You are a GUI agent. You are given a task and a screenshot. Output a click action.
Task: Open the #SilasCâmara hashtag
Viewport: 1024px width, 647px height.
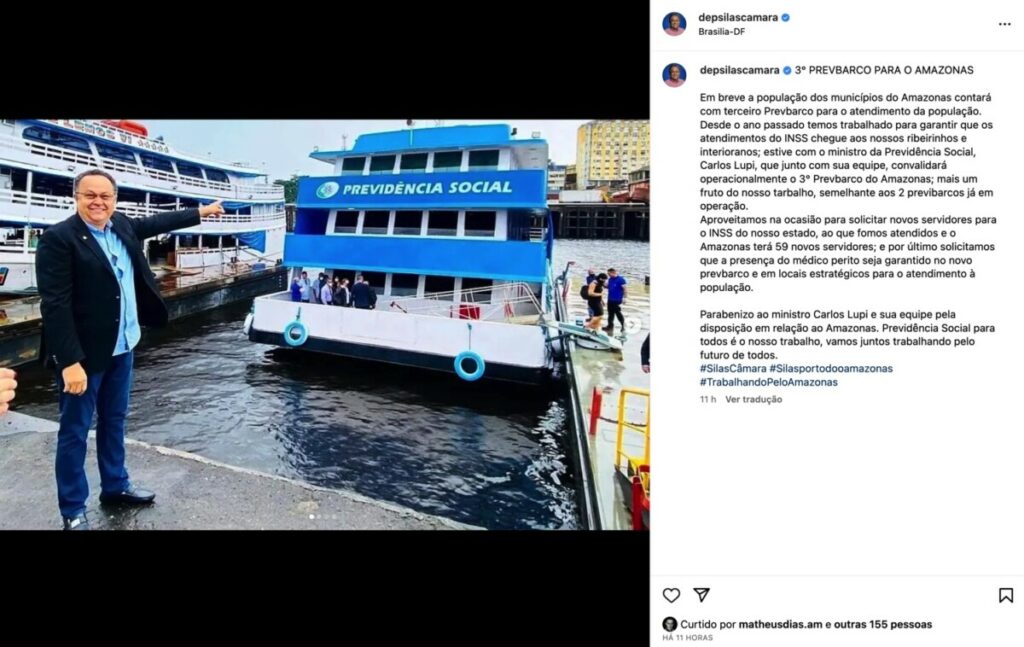click(733, 368)
